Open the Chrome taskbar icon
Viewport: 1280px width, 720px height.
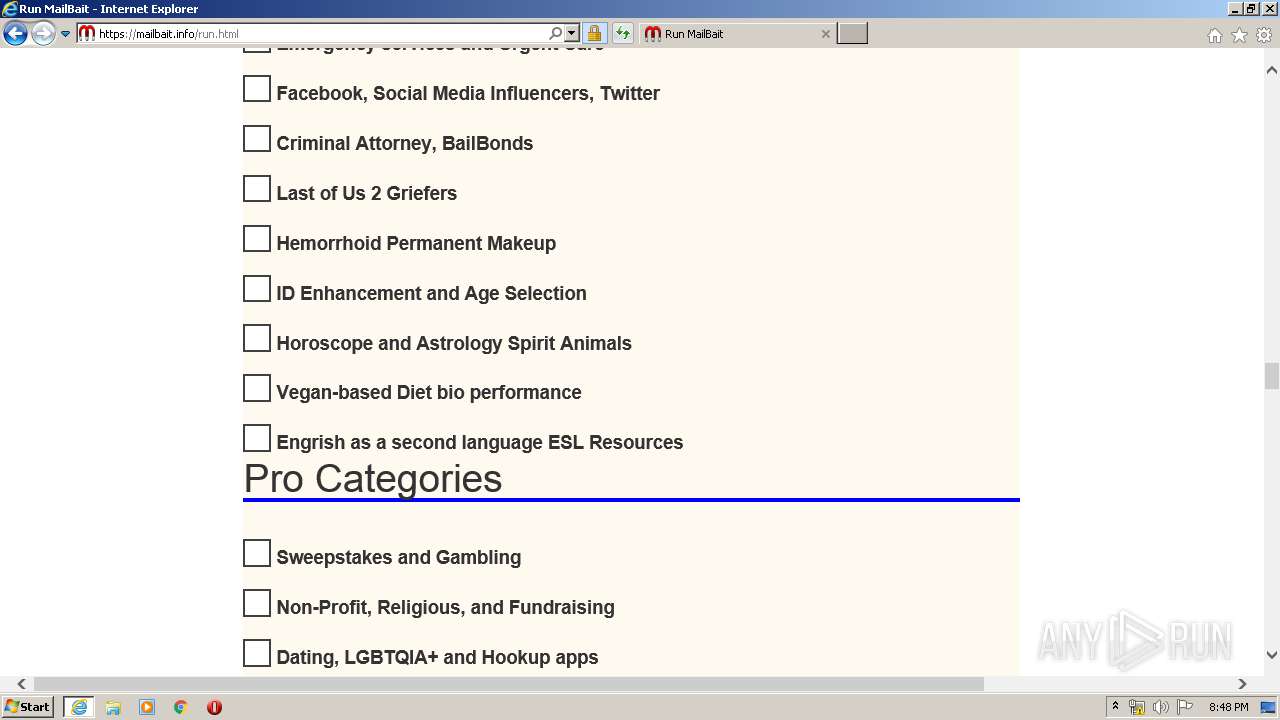click(x=181, y=707)
